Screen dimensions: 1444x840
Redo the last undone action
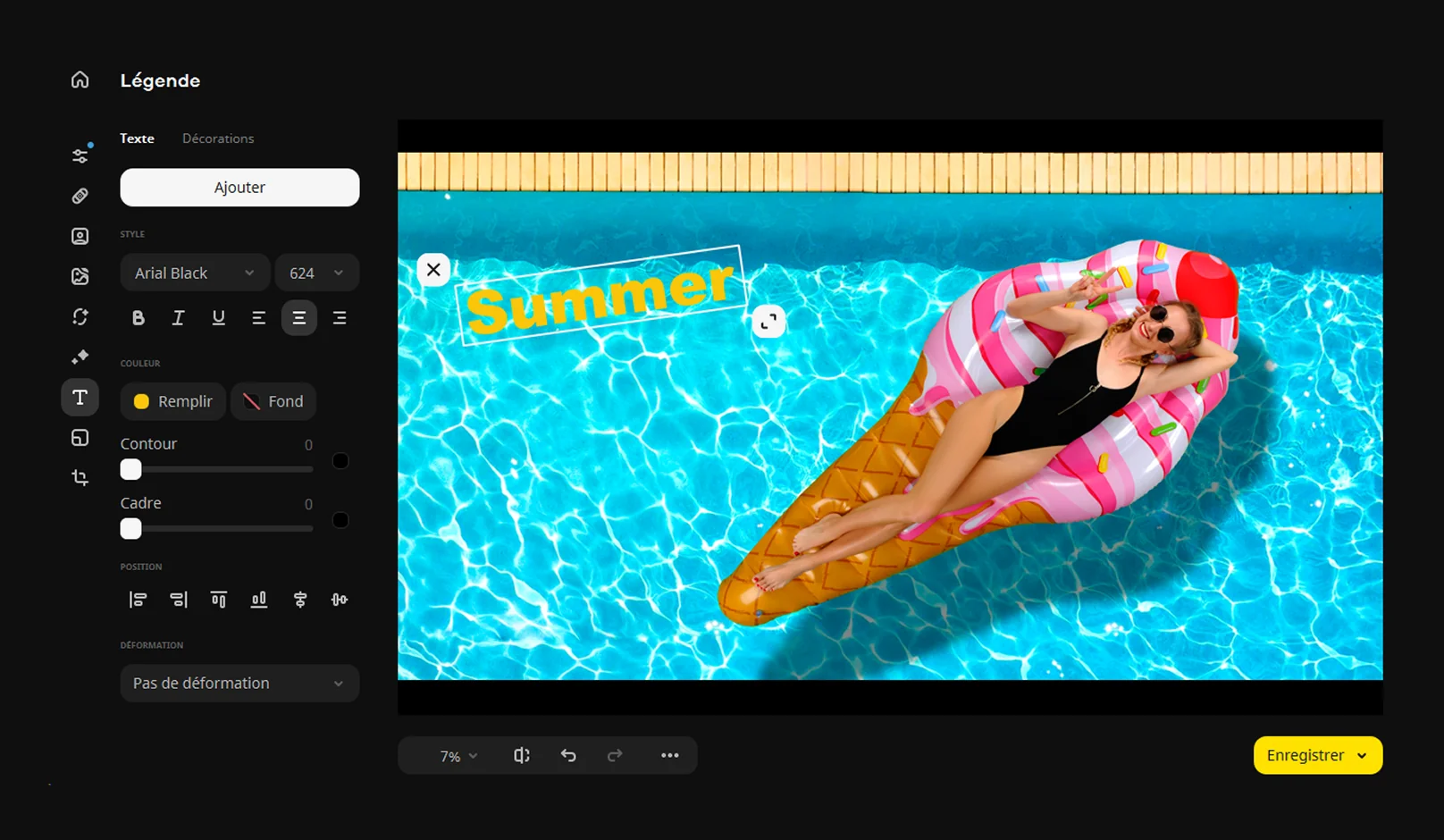click(x=615, y=756)
